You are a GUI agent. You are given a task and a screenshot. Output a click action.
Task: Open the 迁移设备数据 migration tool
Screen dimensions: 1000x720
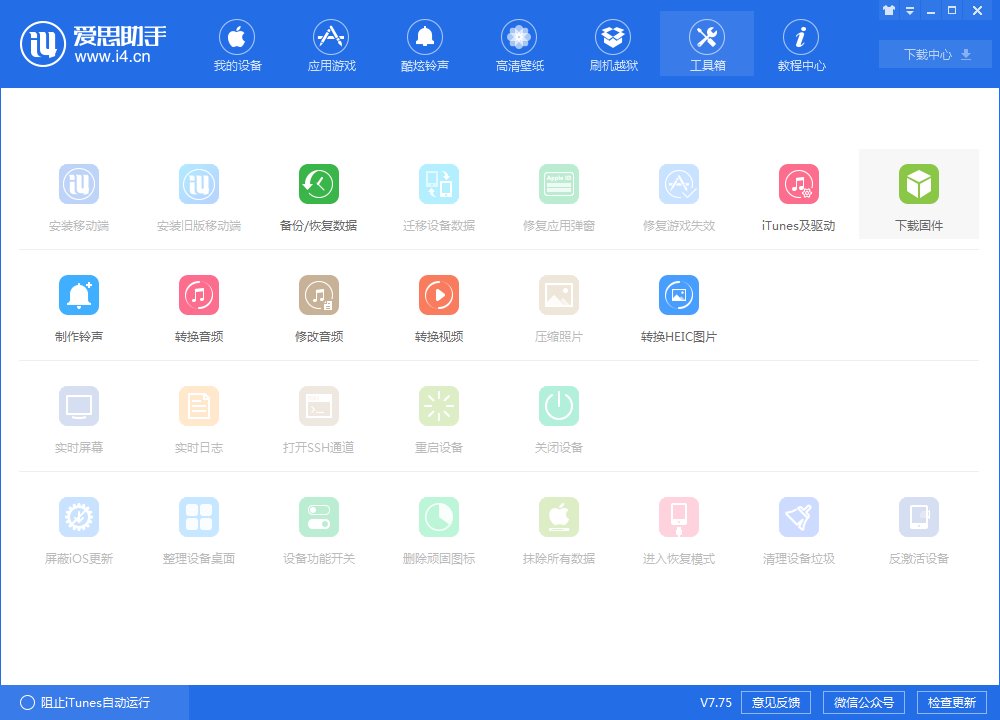[438, 194]
